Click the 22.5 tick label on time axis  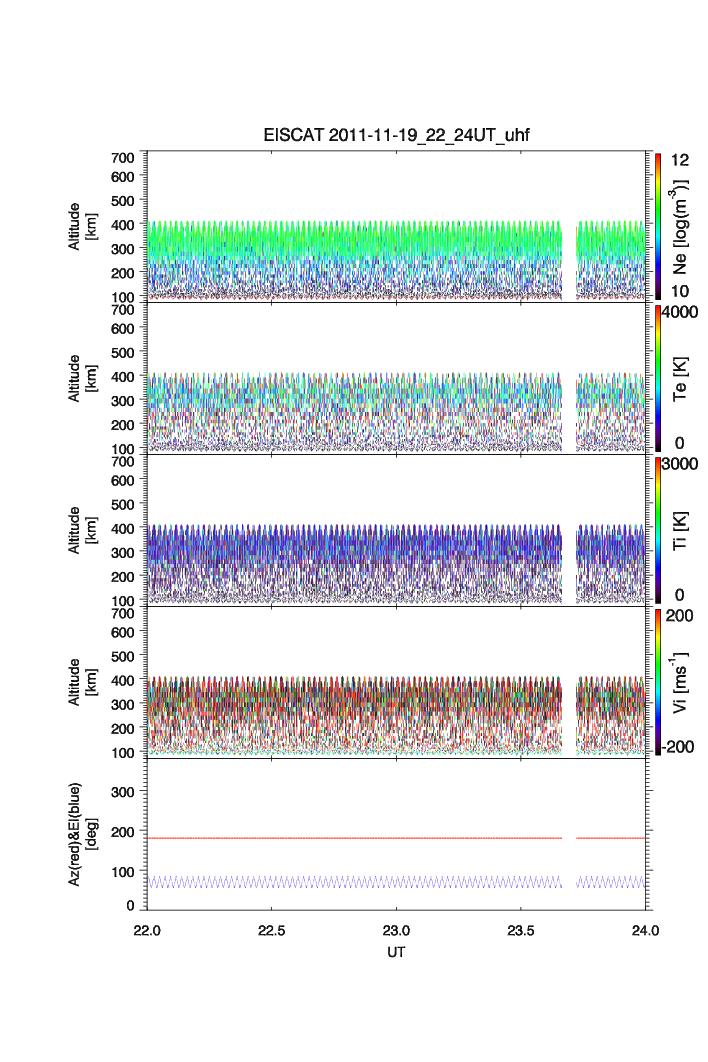(x=272, y=929)
